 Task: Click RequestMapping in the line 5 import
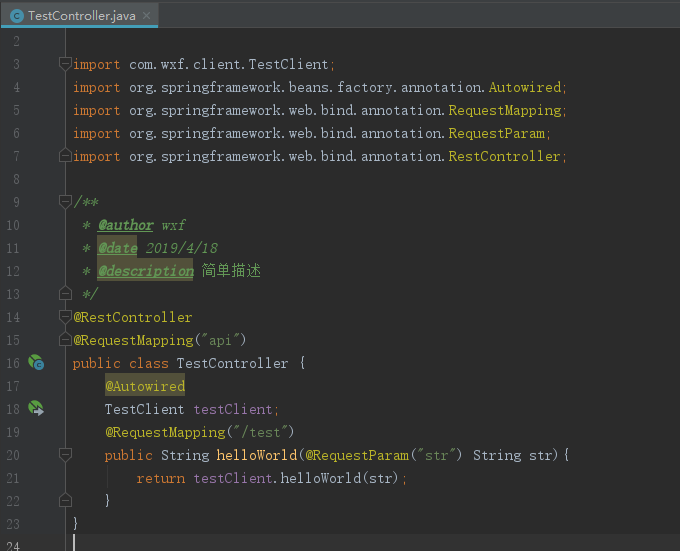pyautogui.click(x=505, y=111)
